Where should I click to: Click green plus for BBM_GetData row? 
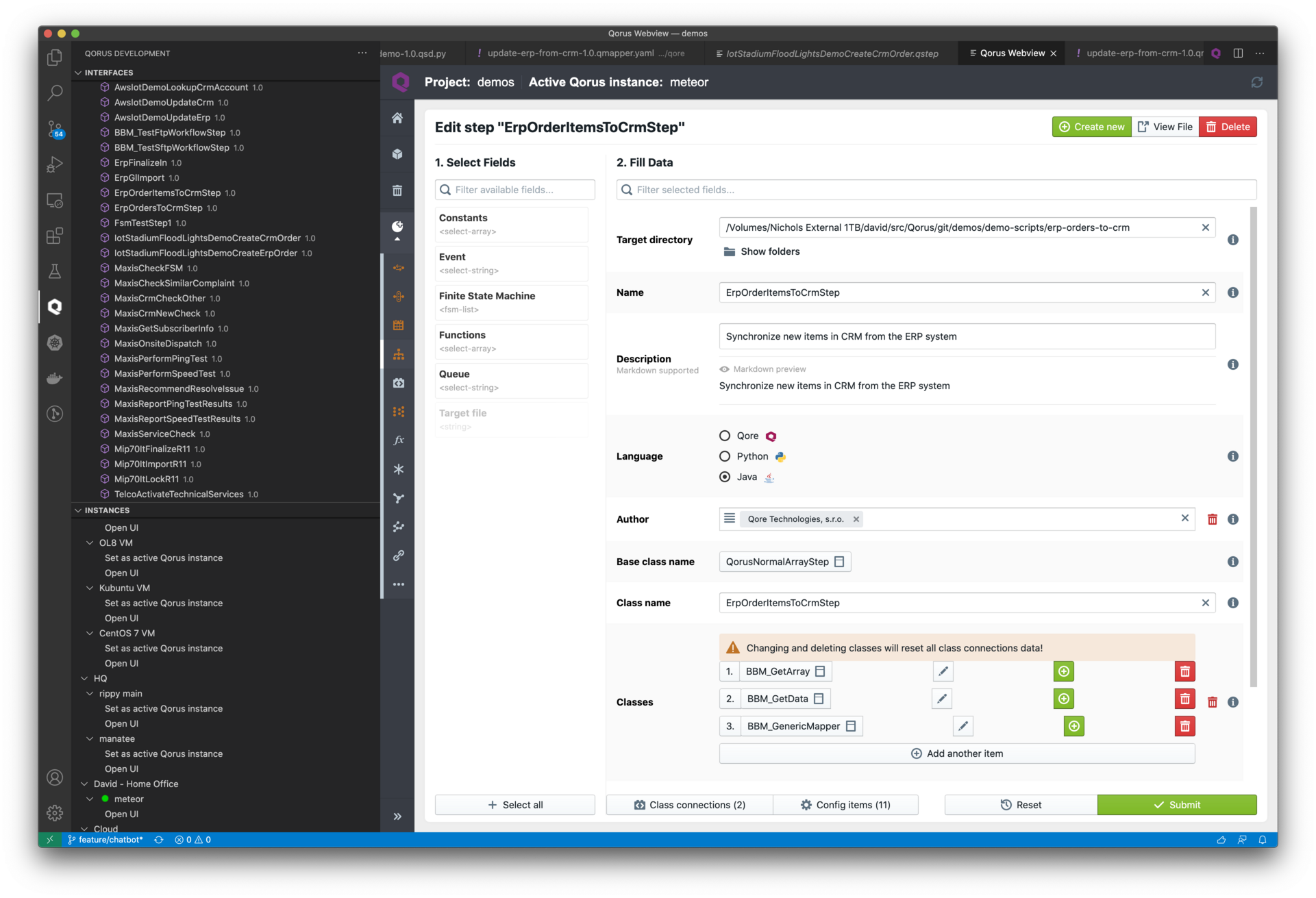tap(1063, 699)
